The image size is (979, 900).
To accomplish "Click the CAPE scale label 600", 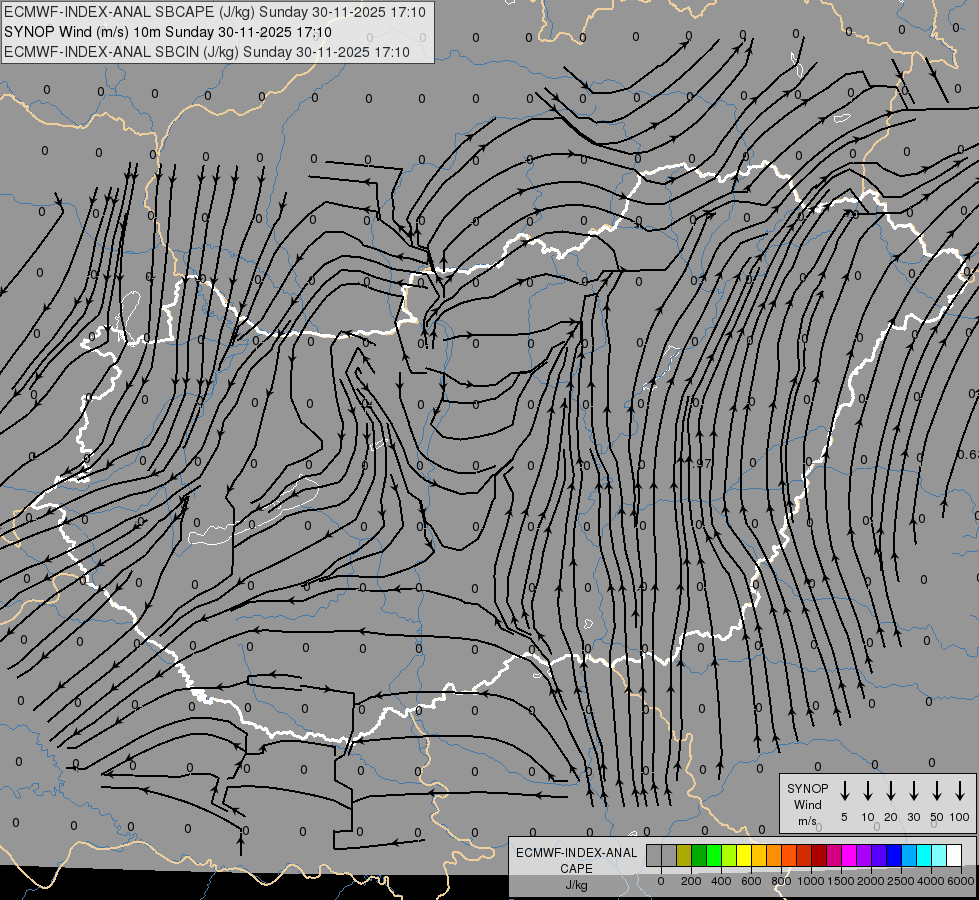I will (x=751, y=881).
